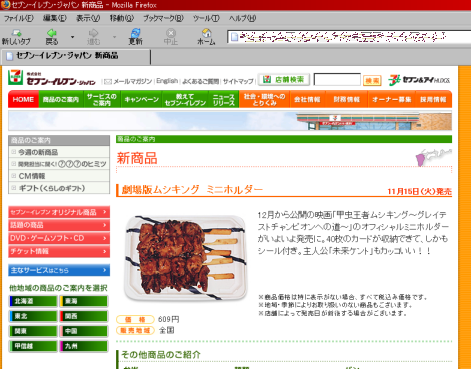
Task: Open the 表示(V) menu
Action: 88,18
